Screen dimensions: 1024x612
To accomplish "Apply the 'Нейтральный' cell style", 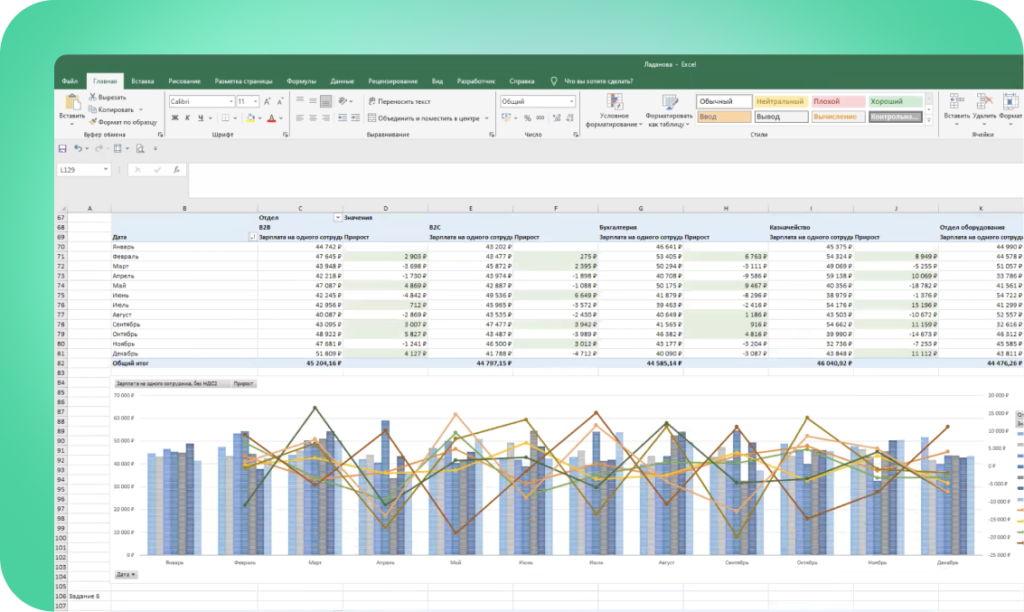I will (x=780, y=101).
